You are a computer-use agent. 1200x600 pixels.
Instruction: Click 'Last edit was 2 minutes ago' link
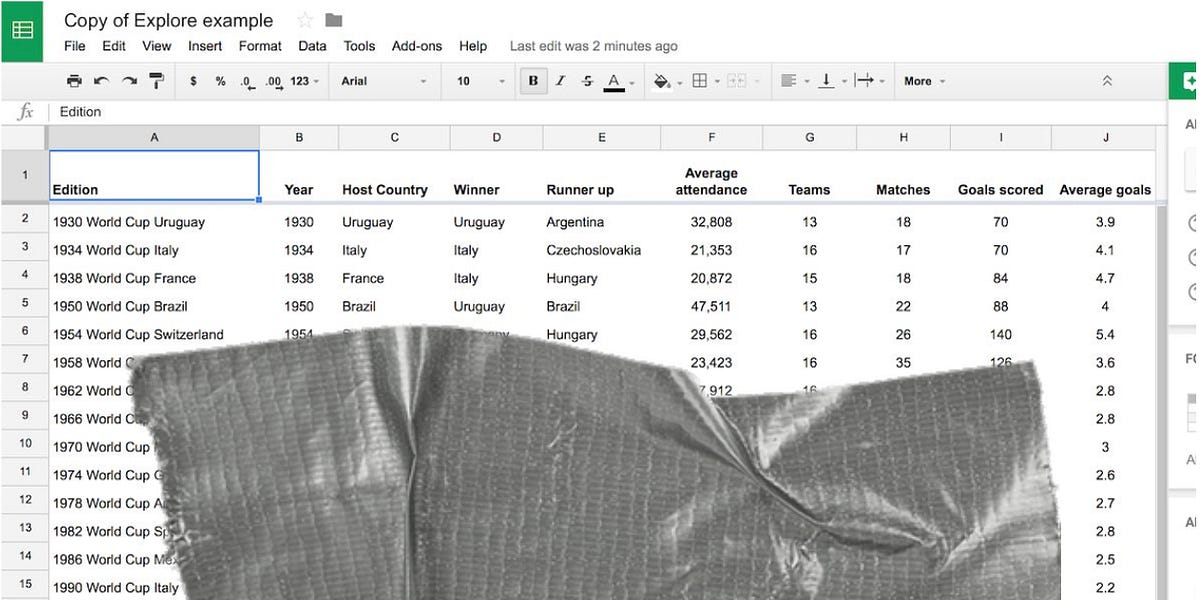click(593, 46)
